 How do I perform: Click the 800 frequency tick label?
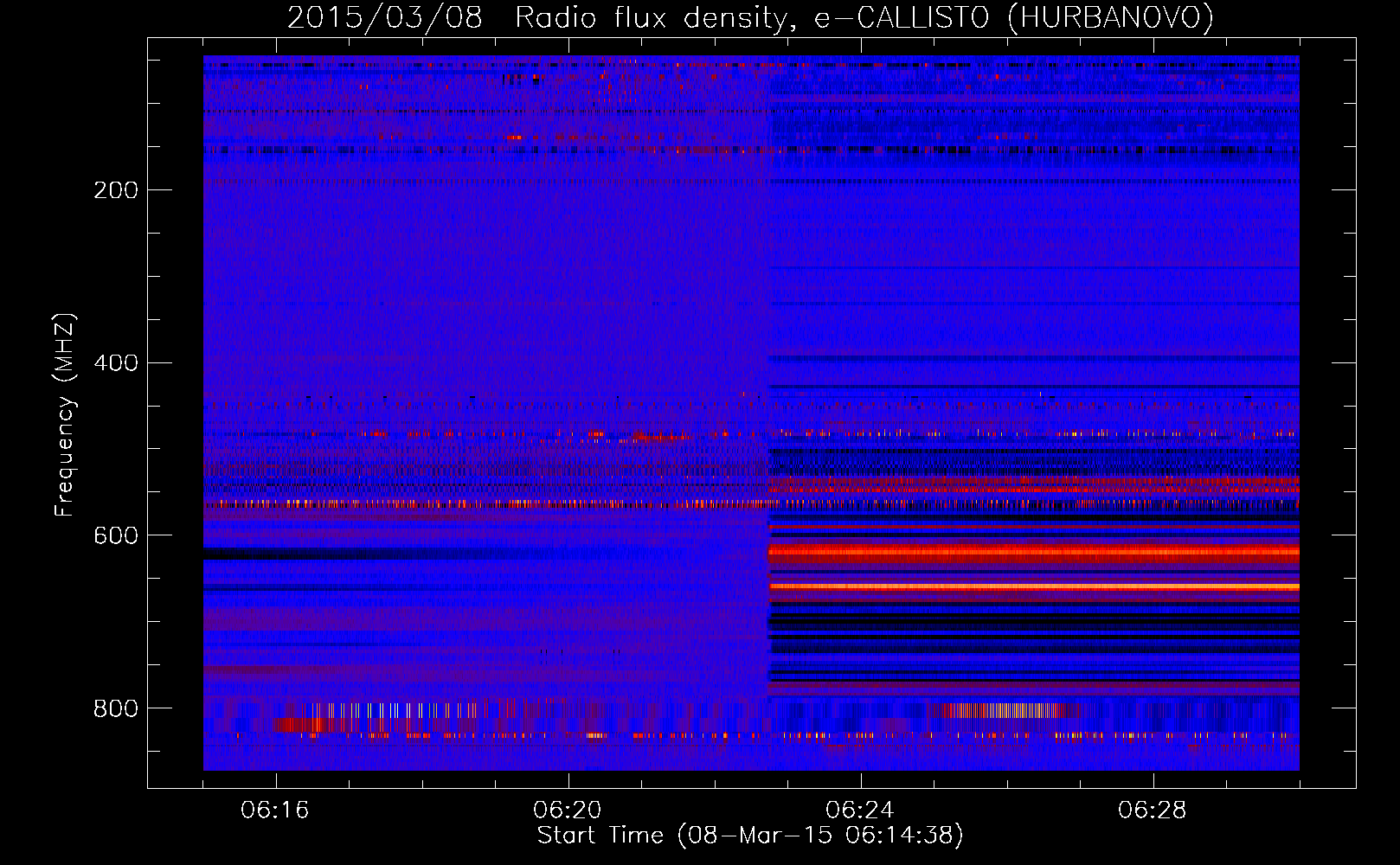(x=116, y=709)
